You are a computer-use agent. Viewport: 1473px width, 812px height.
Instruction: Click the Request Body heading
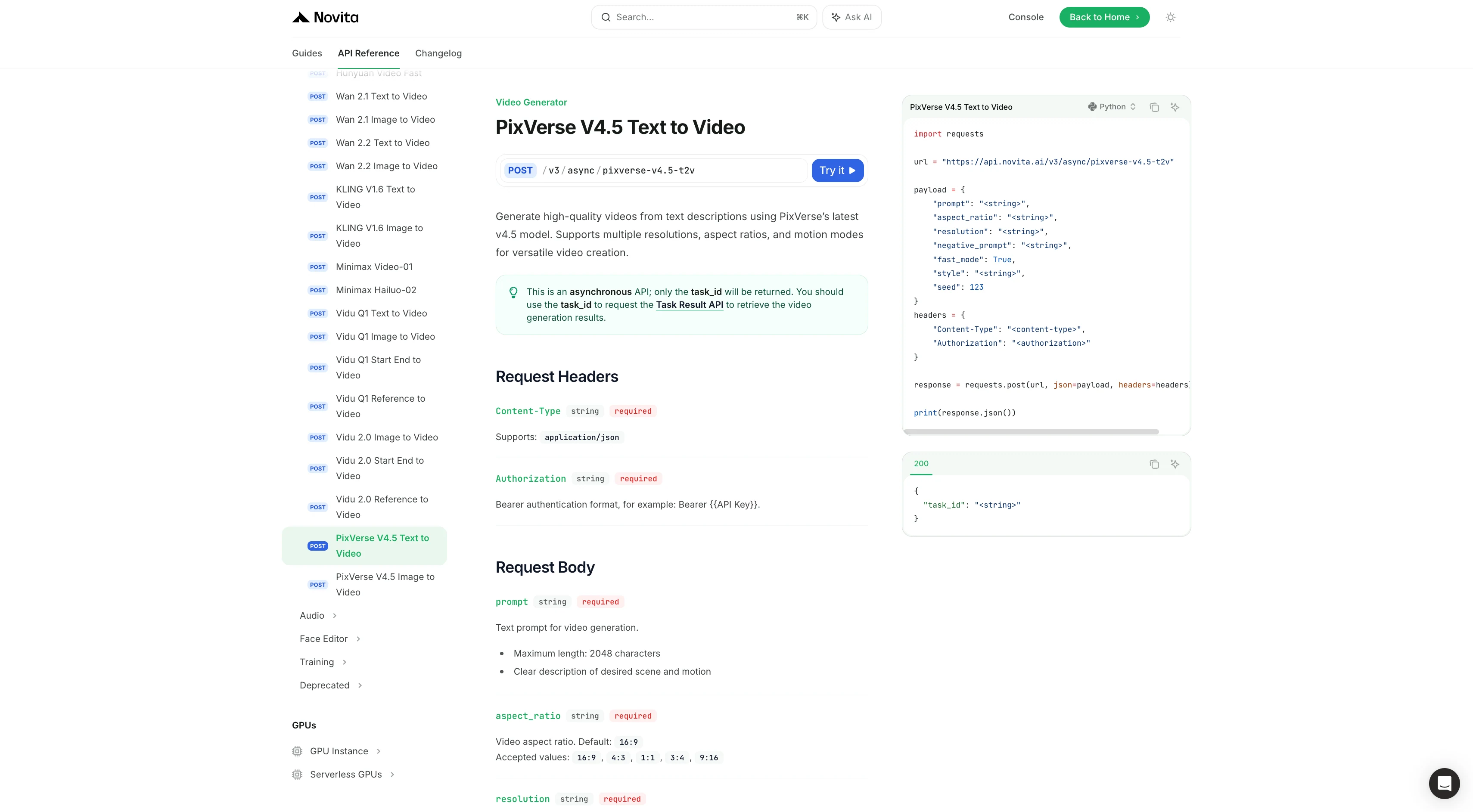click(545, 567)
